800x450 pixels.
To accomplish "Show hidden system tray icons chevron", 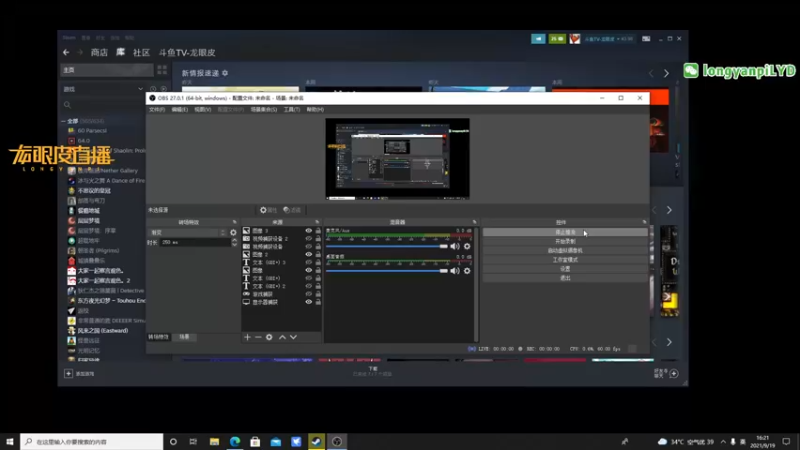I will click(723, 442).
